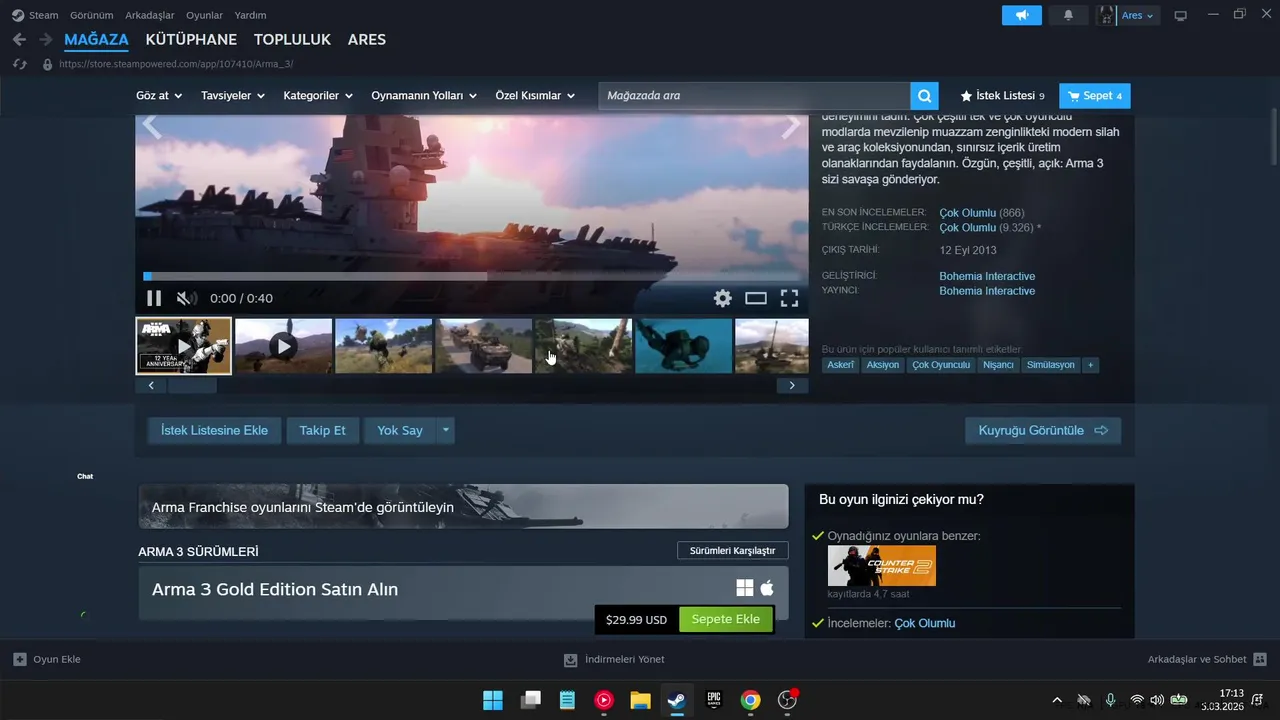Go forward with the navigation arrow
This screenshot has height=720, width=1280.
pos(45,39)
